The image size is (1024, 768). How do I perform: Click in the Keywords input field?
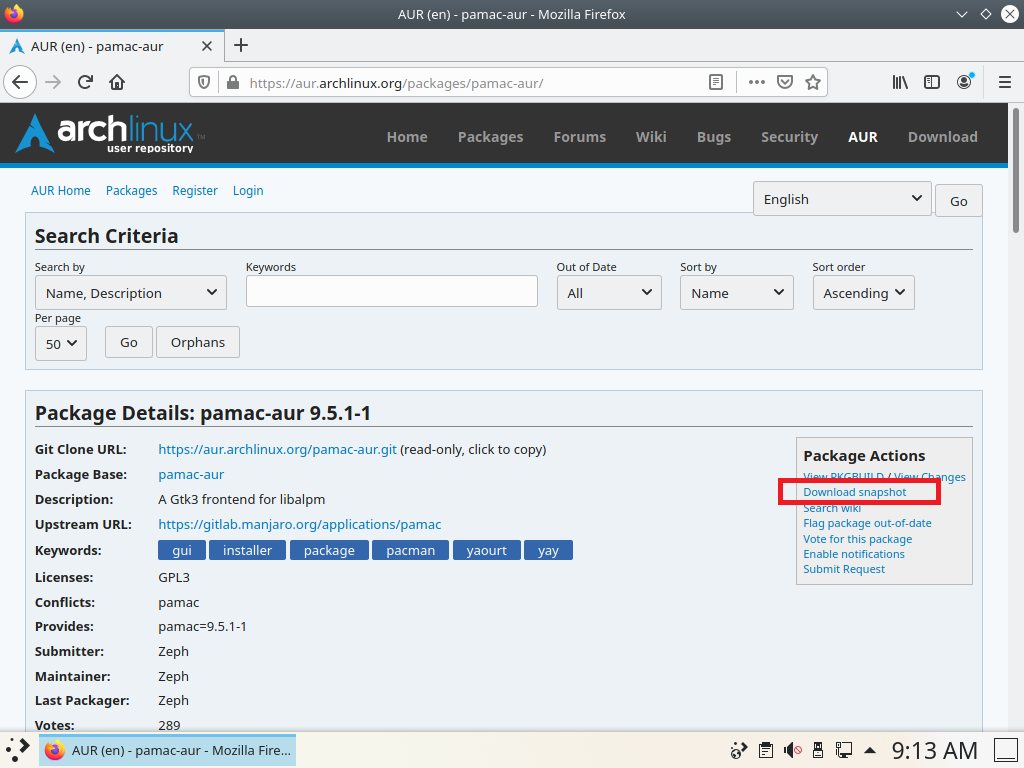(x=392, y=291)
